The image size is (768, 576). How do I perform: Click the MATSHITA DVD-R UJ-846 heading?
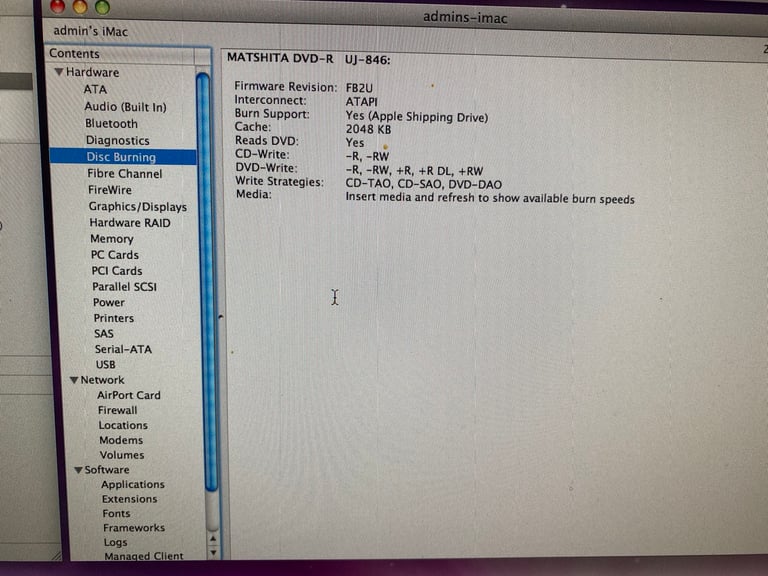click(x=309, y=59)
